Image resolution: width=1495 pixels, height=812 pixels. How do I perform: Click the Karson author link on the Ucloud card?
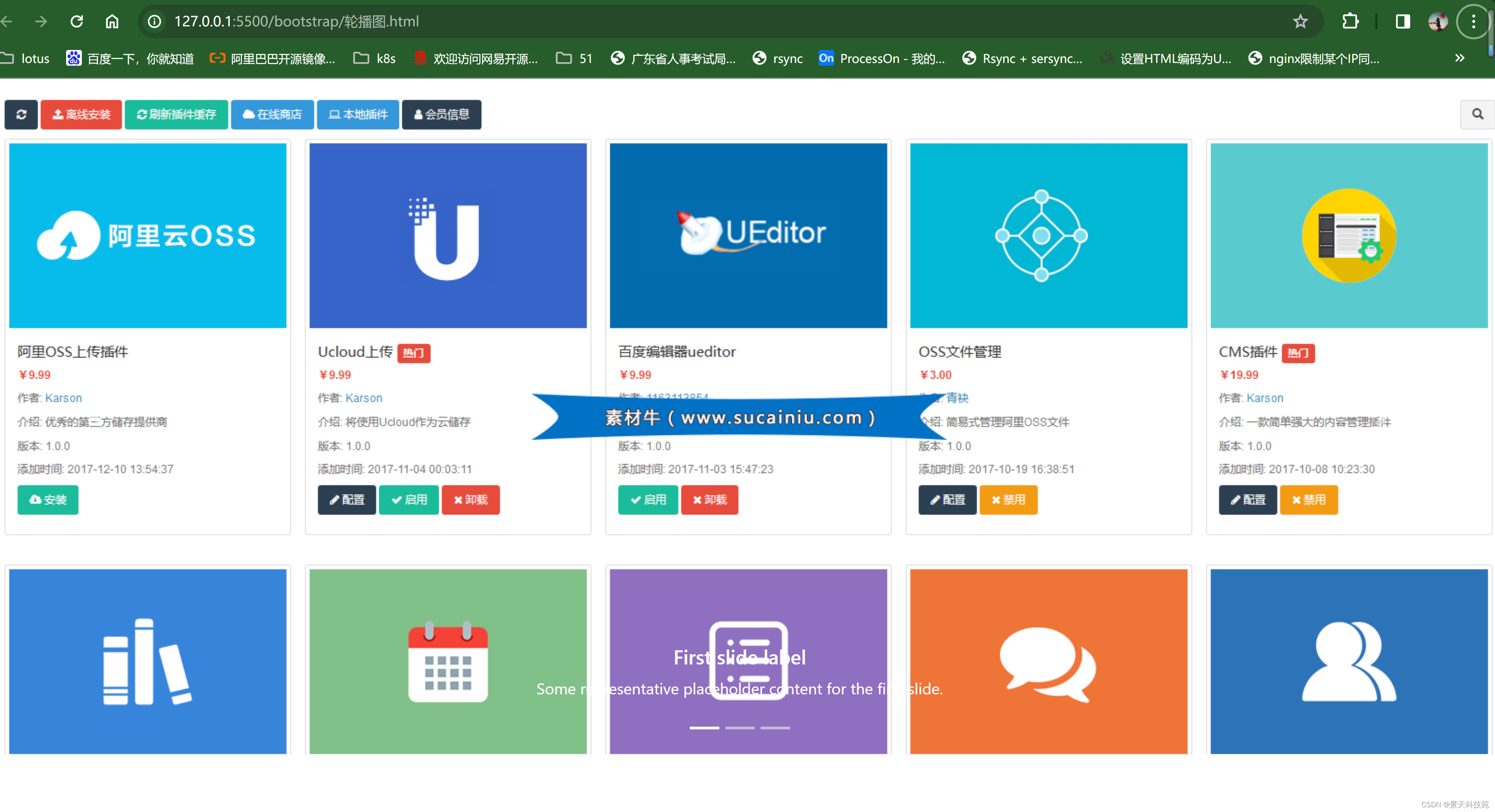(x=364, y=398)
